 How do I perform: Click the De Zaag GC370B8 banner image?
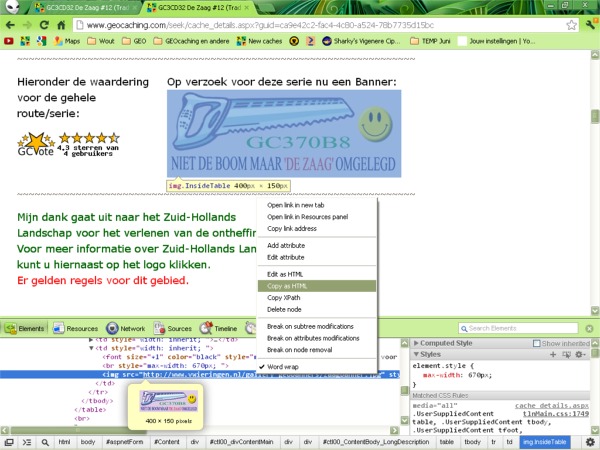coord(284,133)
